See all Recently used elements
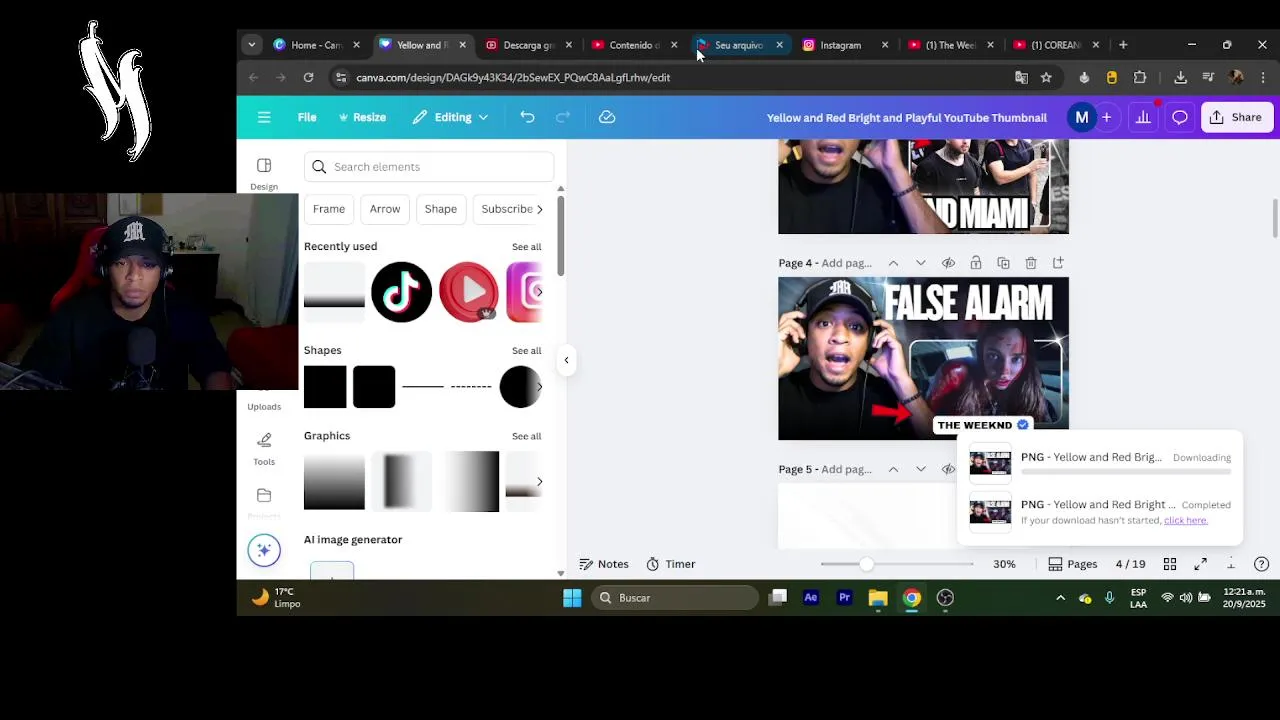The height and width of the screenshot is (720, 1280). coord(526,247)
